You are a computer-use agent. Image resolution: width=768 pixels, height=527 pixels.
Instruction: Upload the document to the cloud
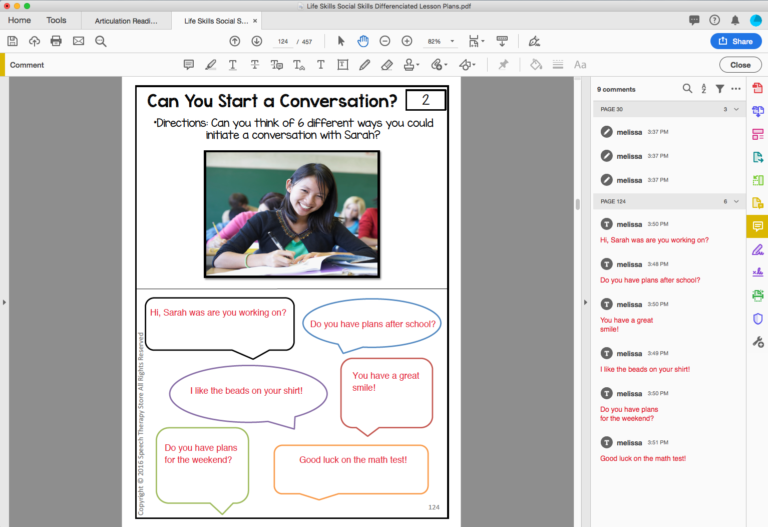34,41
